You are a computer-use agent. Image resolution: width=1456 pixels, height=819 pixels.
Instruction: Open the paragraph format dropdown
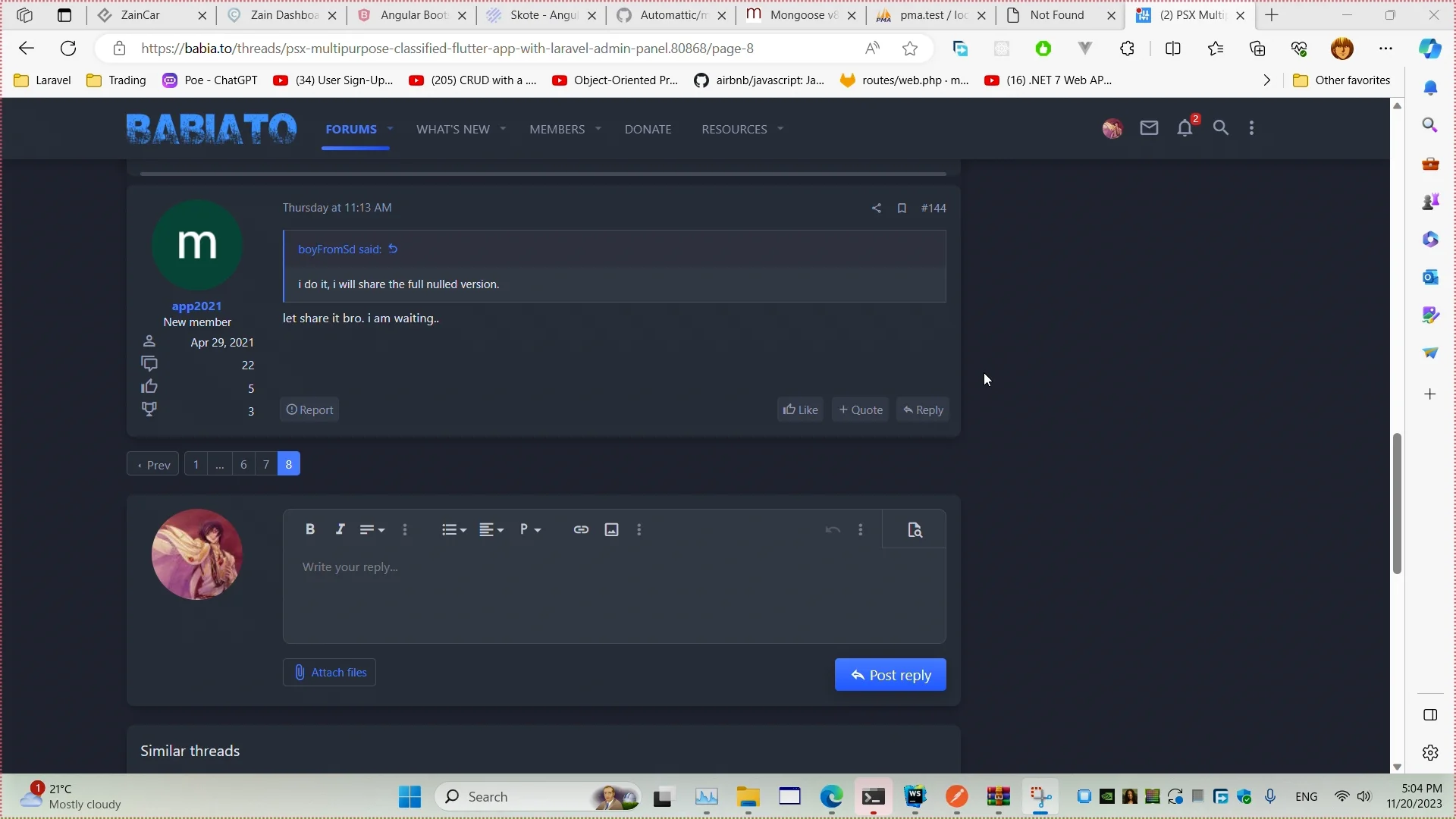point(531,529)
